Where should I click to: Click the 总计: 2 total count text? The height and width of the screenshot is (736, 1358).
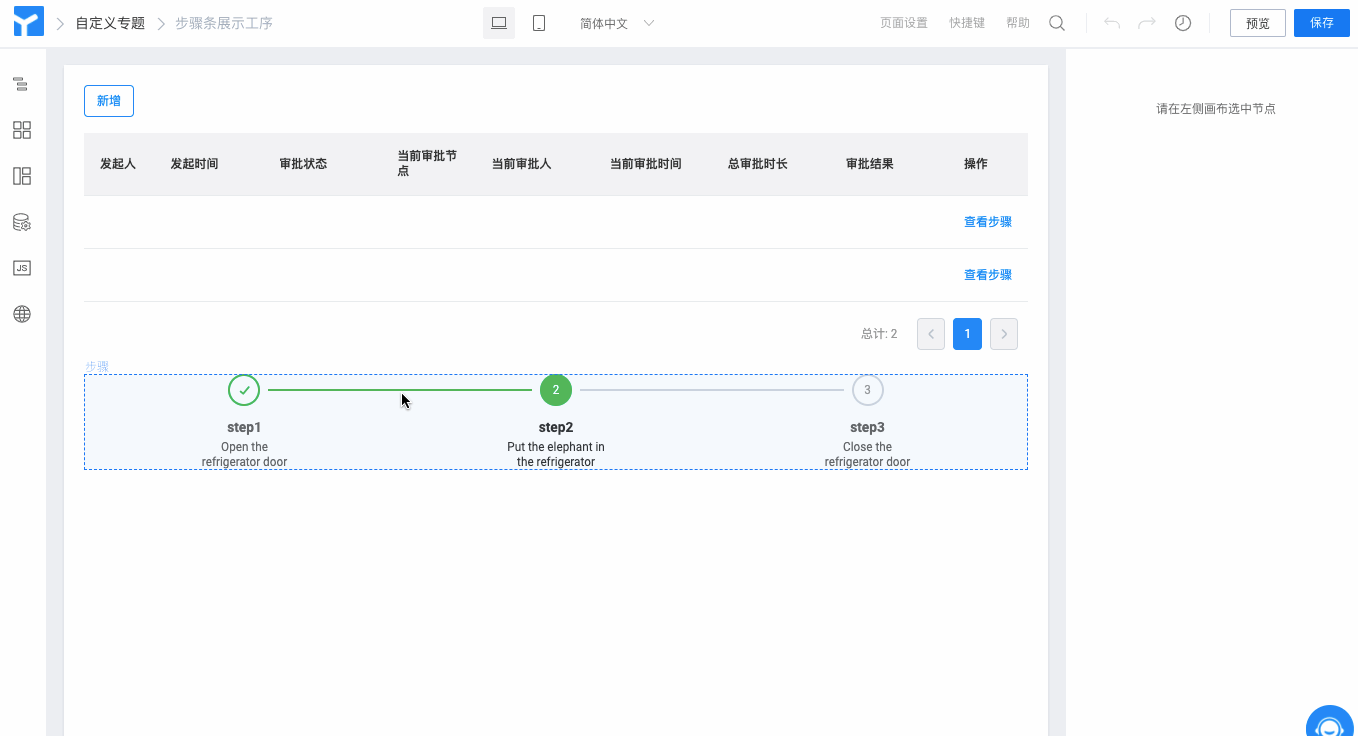pyautogui.click(x=879, y=334)
